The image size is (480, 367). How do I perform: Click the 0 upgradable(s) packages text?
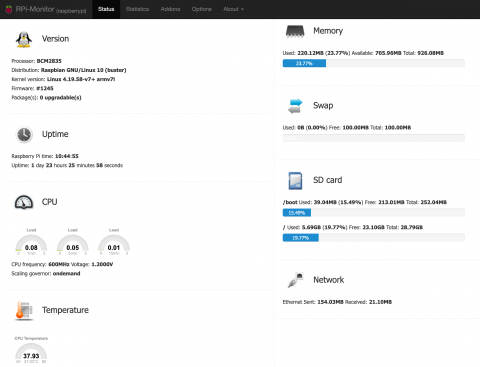point(46,98)
